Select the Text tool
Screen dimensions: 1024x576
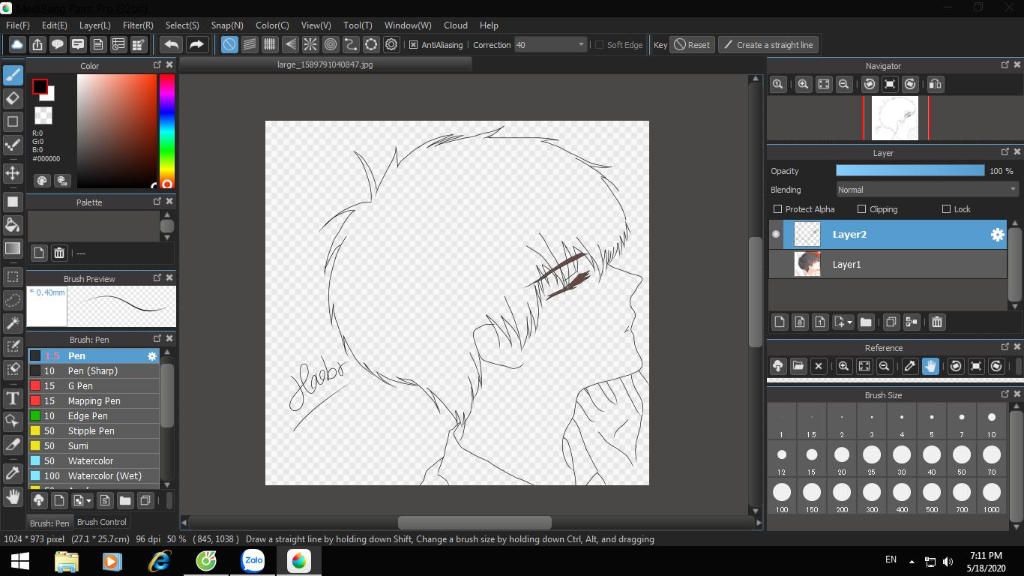12,398
